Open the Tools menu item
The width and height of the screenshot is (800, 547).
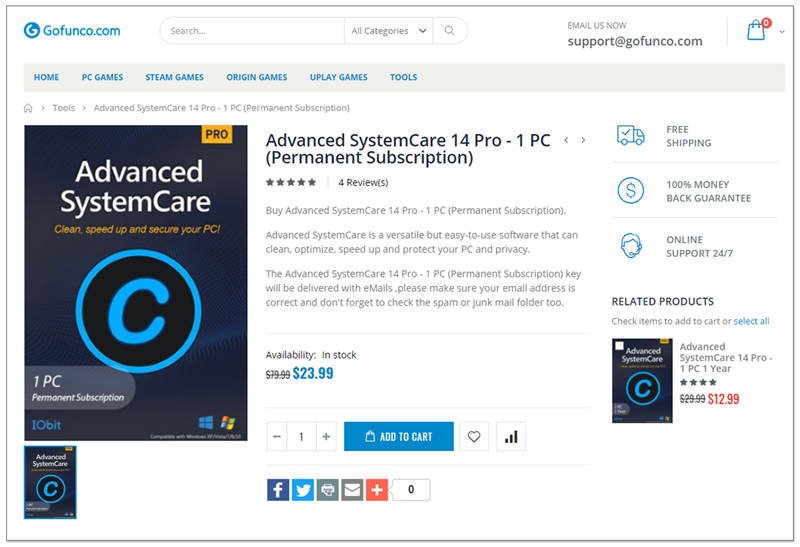[404, 77]
